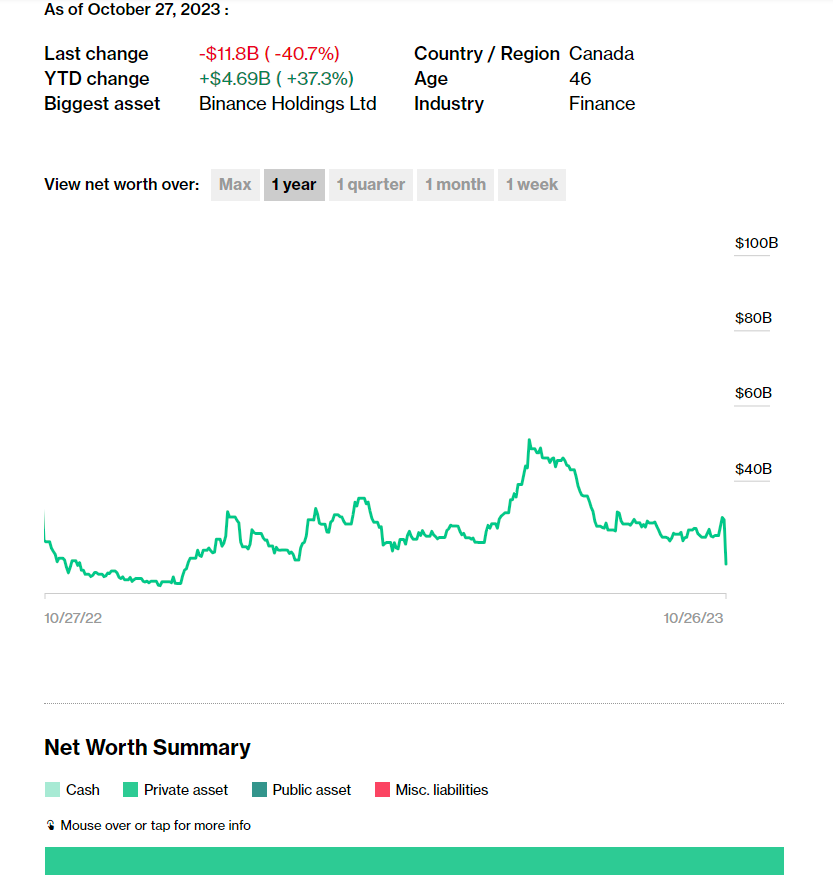Click the sharp drop at chart's end

point(725,550)
